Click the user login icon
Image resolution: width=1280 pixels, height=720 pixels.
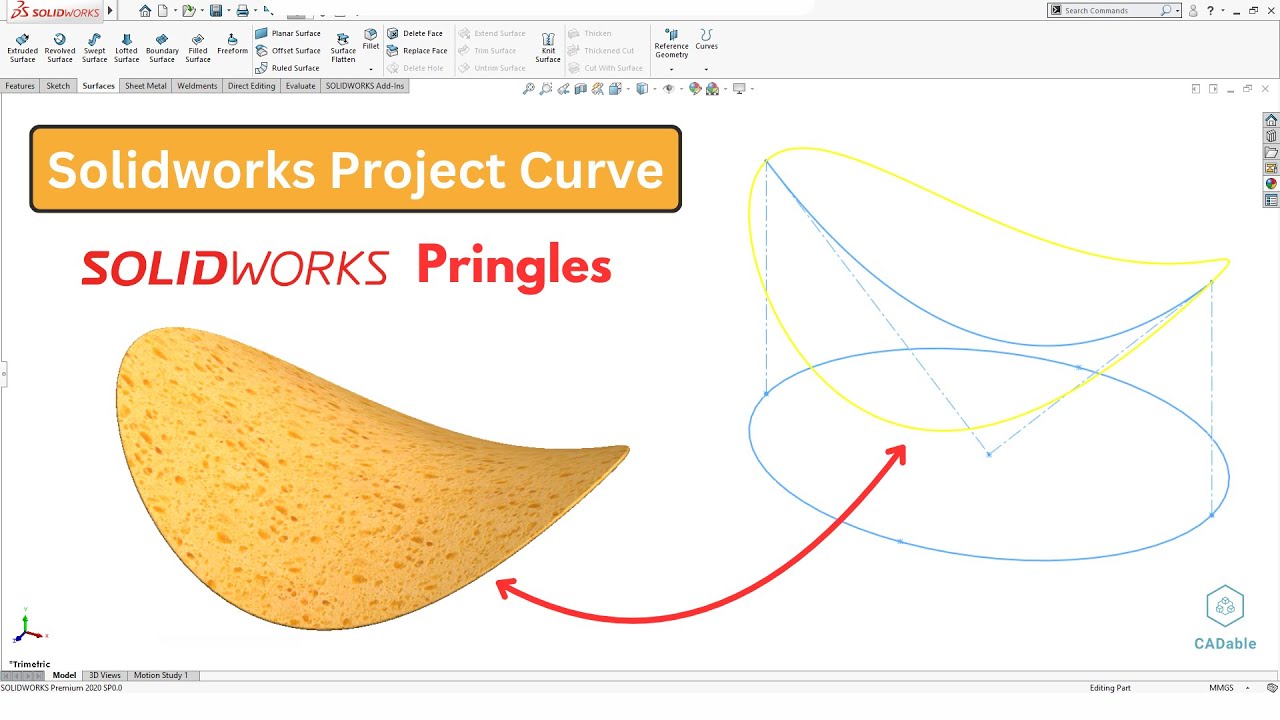click(1194, 11)
